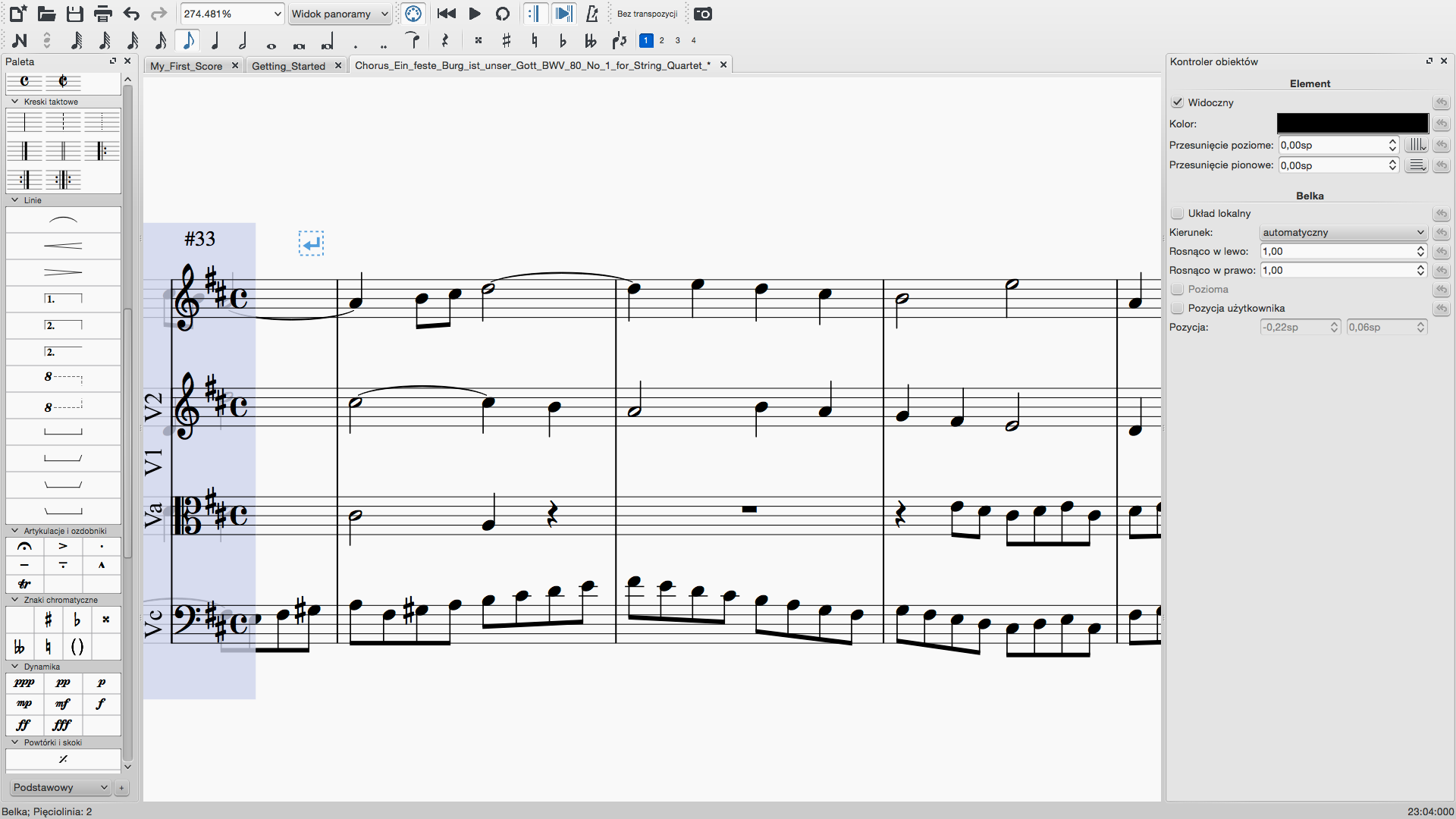Insert a rest from the toolbar

click(445, 40)
